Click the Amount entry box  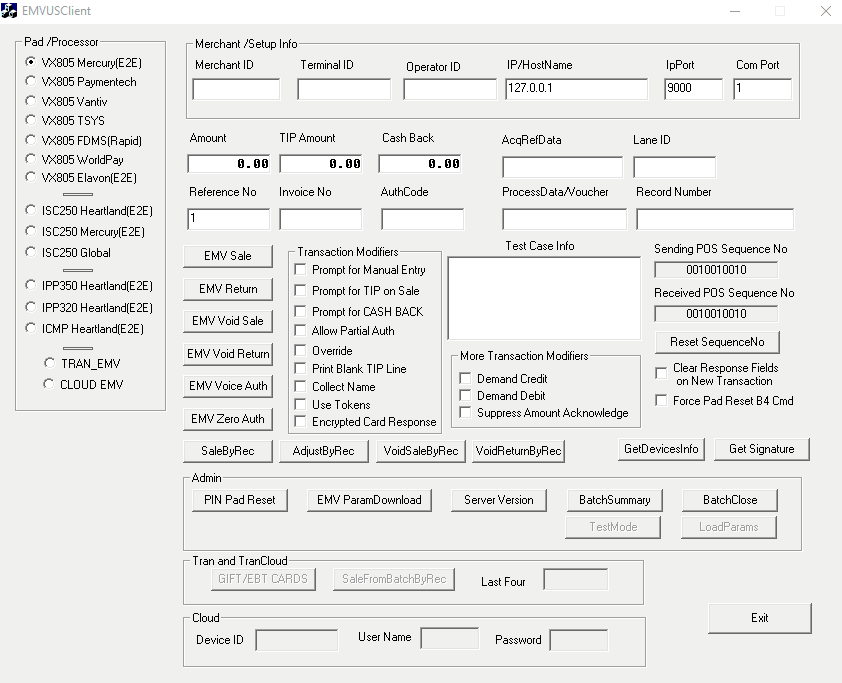(228, 164)
